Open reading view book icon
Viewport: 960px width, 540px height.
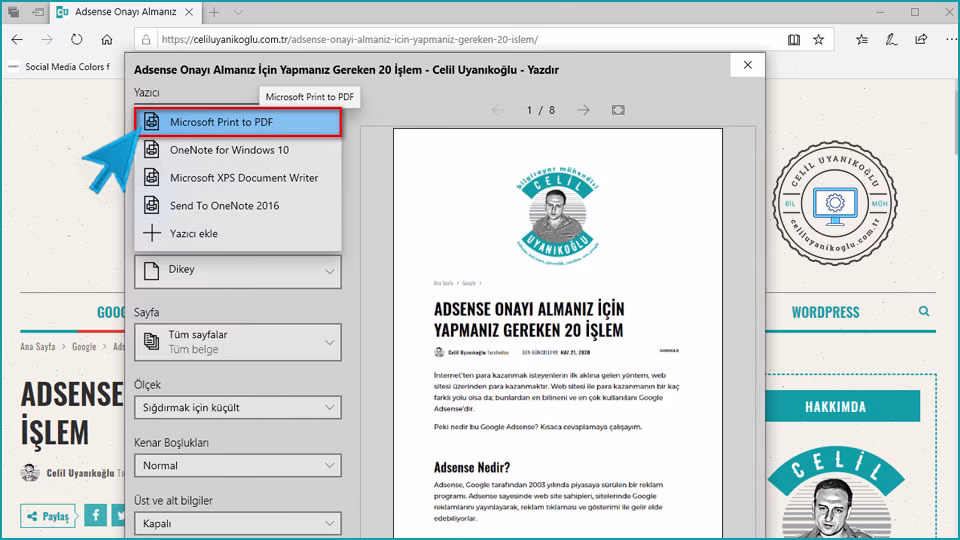[x=794, y=40]
